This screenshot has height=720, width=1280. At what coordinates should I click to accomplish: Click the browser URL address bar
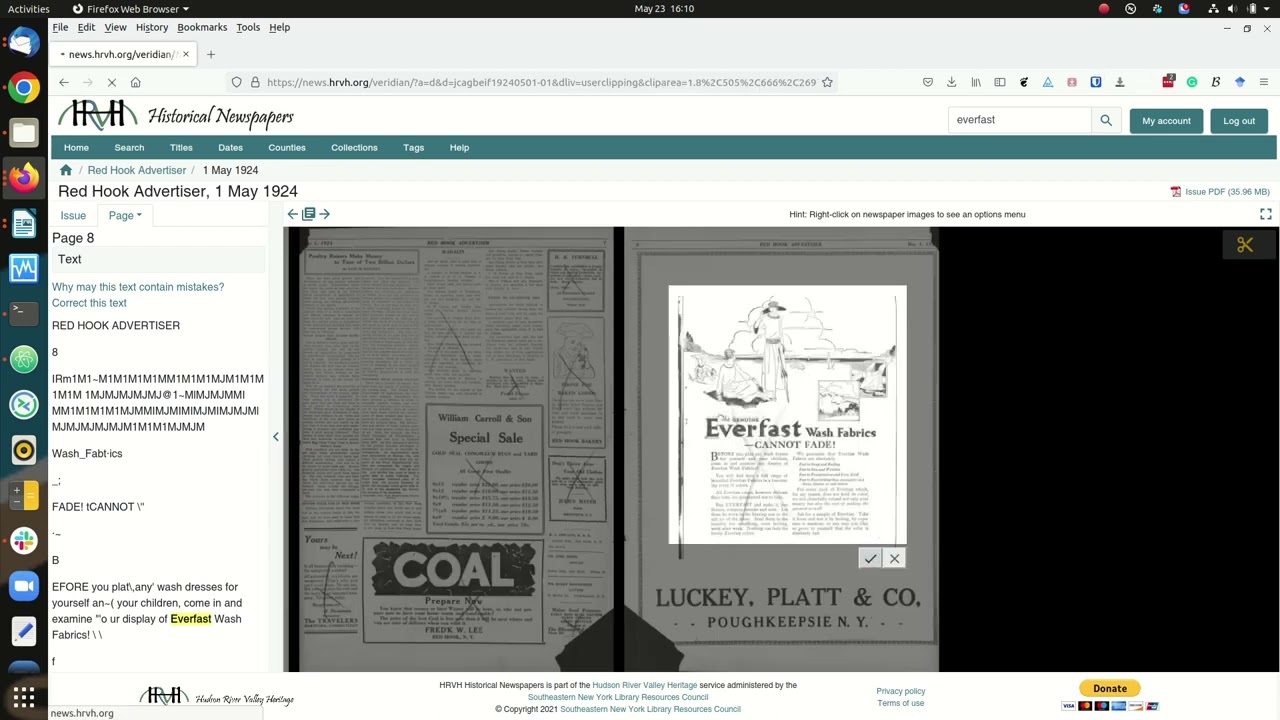tap(540, 82)
